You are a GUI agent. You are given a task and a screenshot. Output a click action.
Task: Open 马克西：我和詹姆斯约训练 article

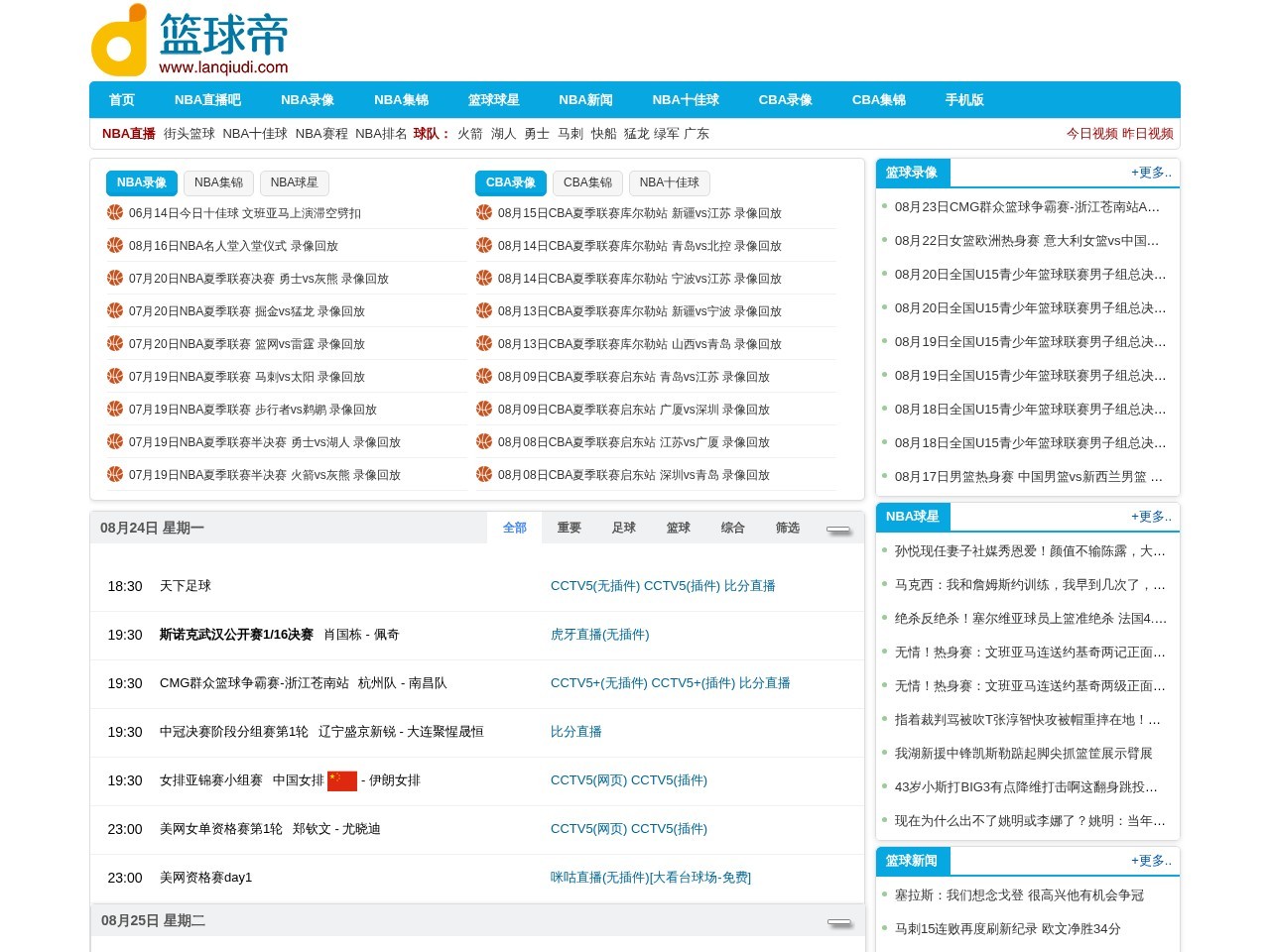point(1030,585)
